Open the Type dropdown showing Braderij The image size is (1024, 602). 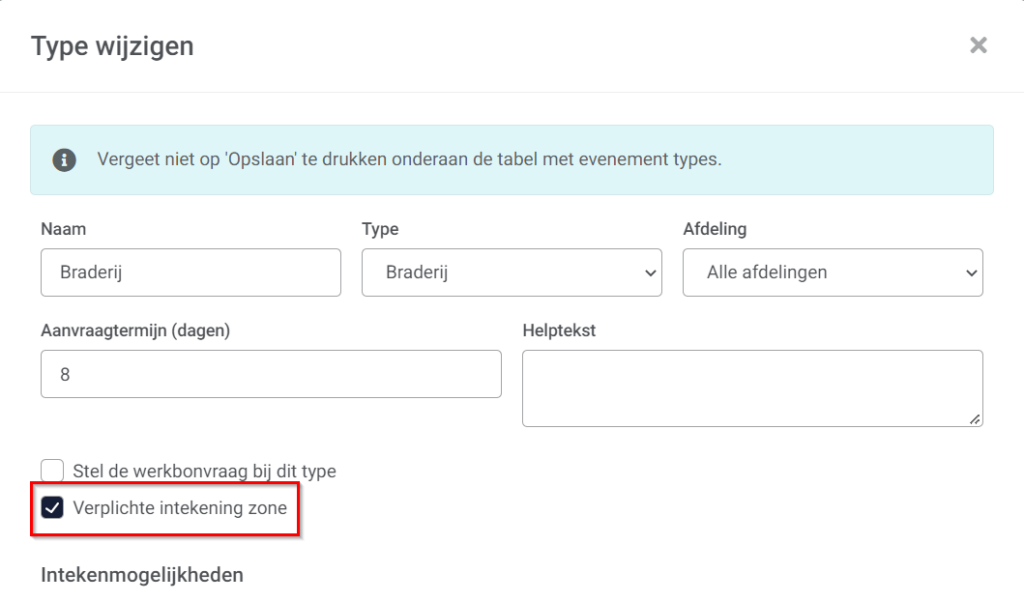[512, 272]
